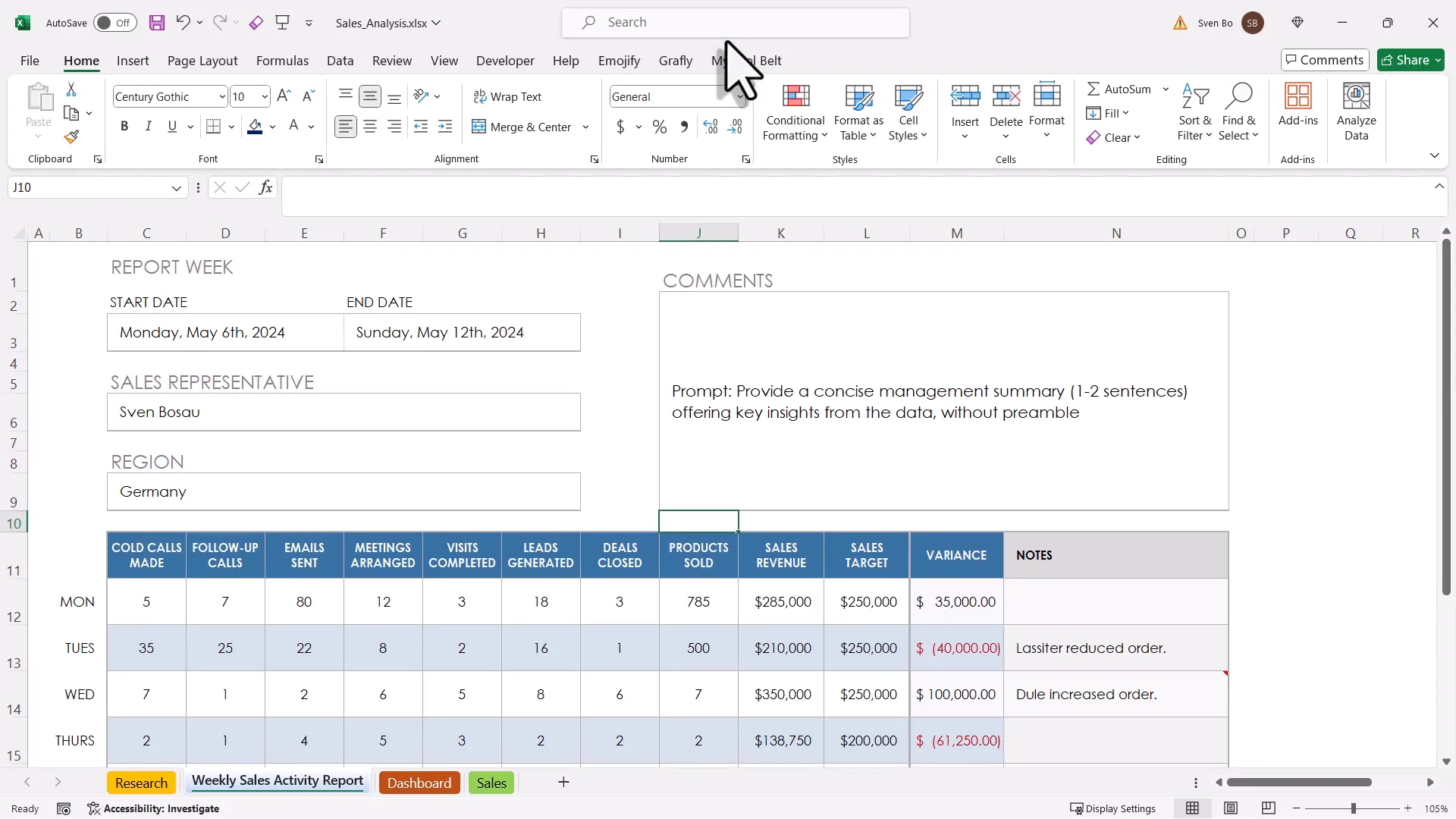Toggle bold on the selected cell

tap(125, 126)
